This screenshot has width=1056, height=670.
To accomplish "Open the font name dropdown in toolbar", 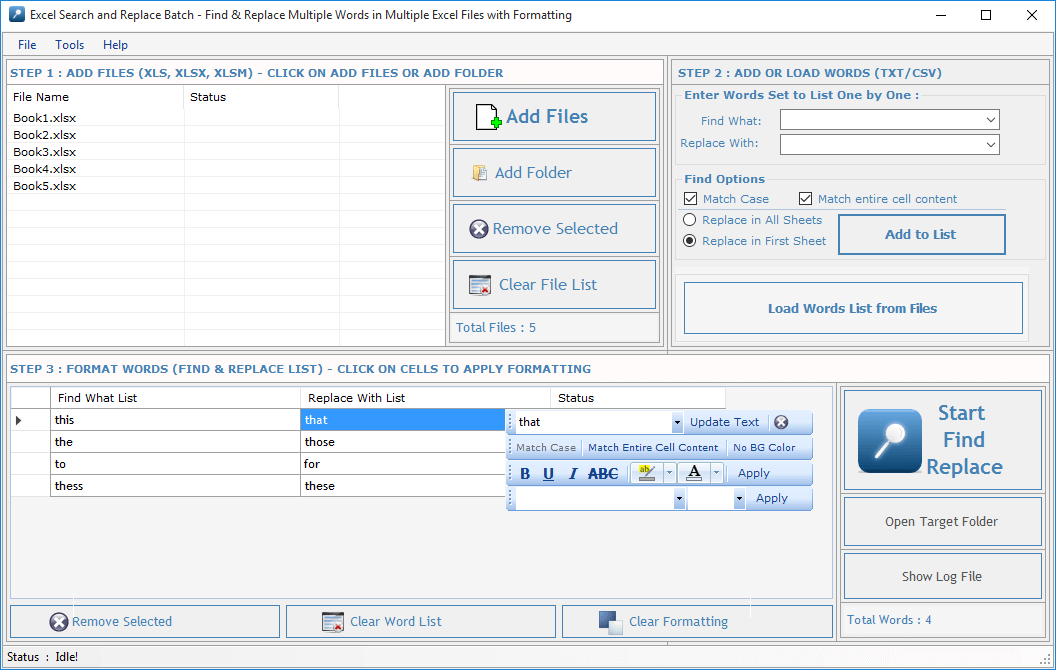I will [x=679, y=499].
